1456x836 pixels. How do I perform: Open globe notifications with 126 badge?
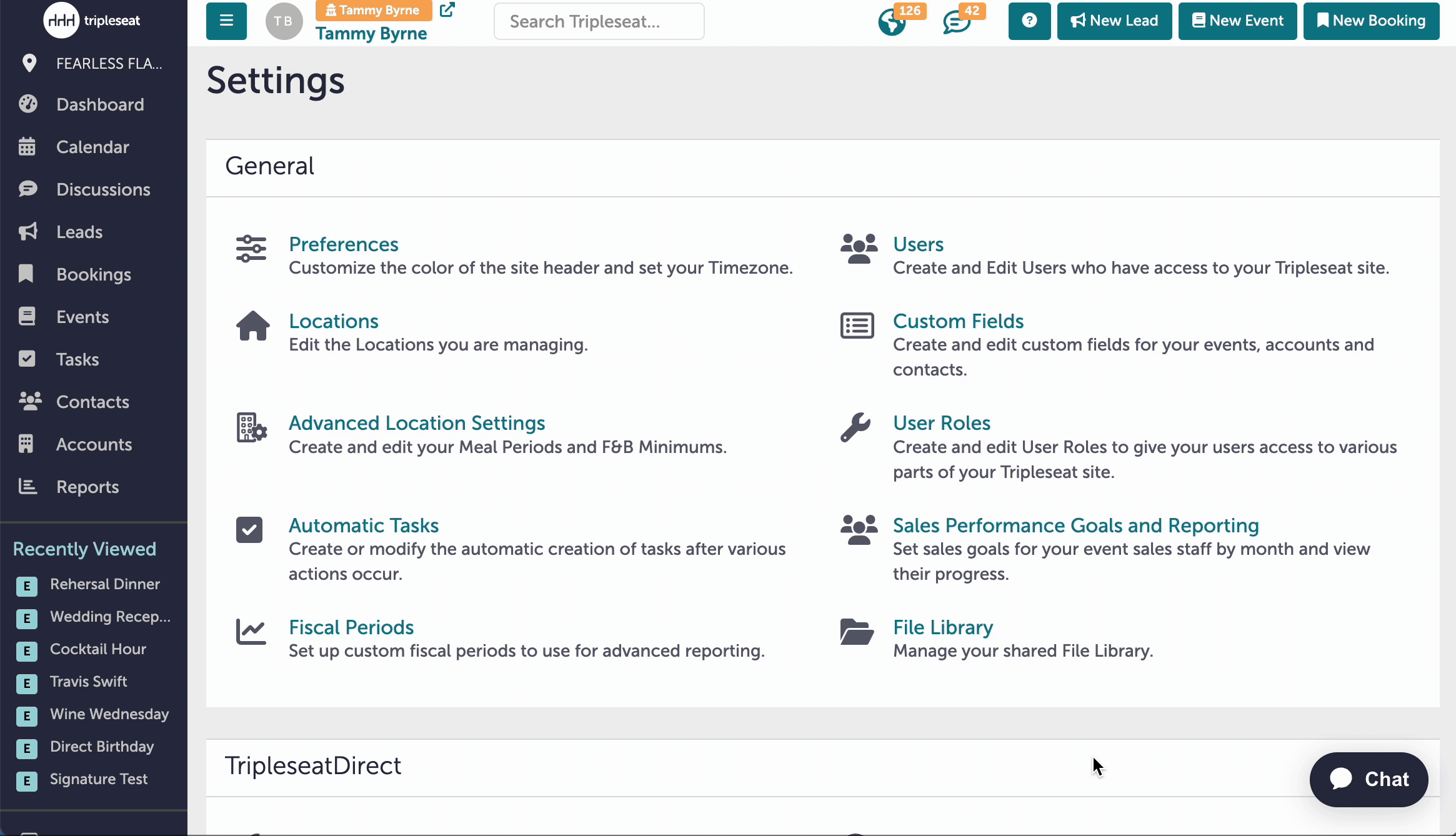(892, 22)
